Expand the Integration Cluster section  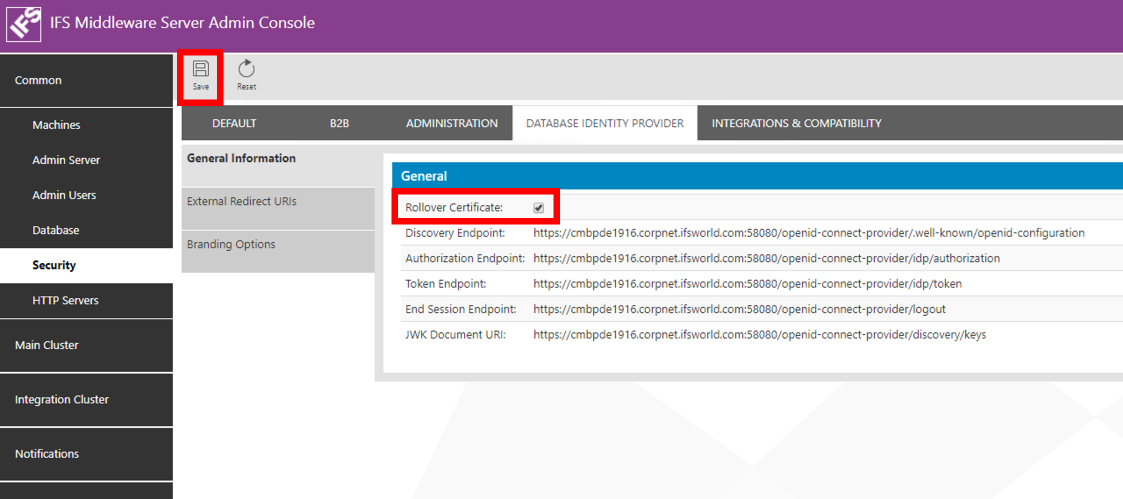[x=86, y=399]
